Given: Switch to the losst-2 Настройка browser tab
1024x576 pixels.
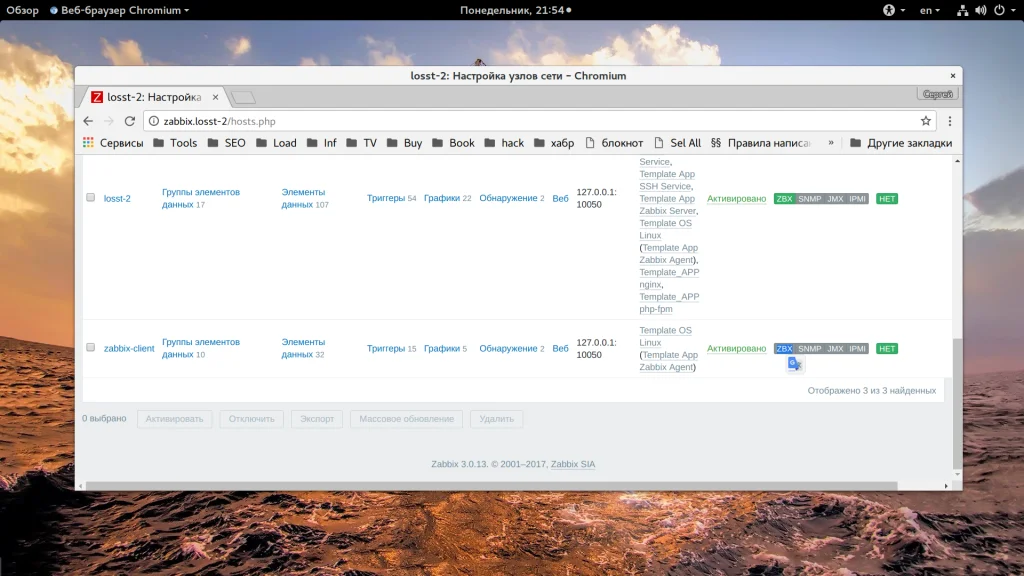Looking at the screenshot, I should (150, 97).
